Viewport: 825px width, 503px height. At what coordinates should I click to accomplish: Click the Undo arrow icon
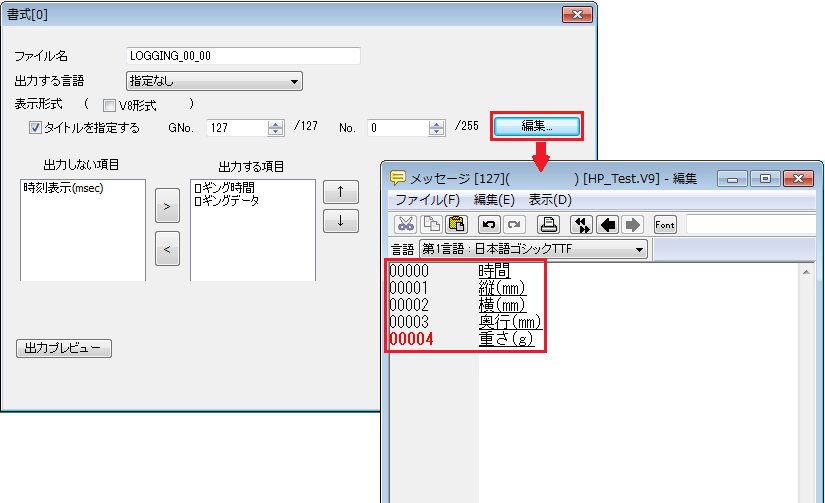[x=489, y=224]
